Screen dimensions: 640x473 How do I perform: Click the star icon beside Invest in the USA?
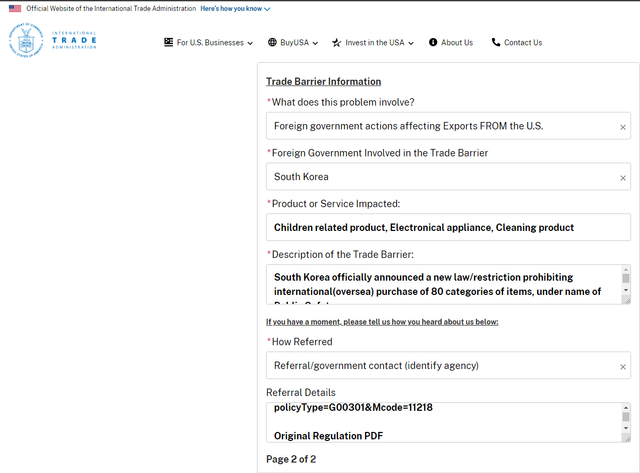coord(337,43)
